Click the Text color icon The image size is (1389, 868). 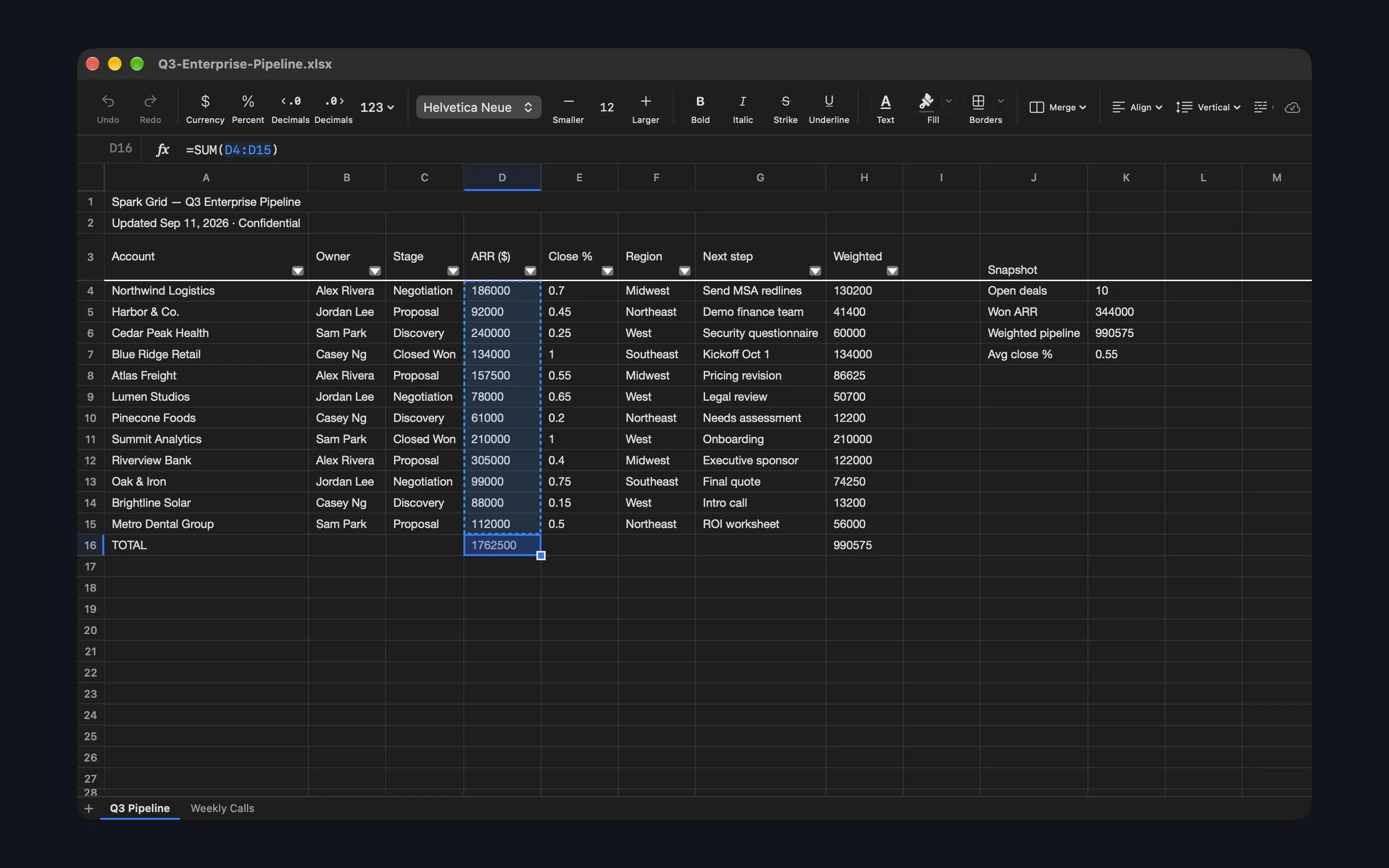click(x=885, y=102)
